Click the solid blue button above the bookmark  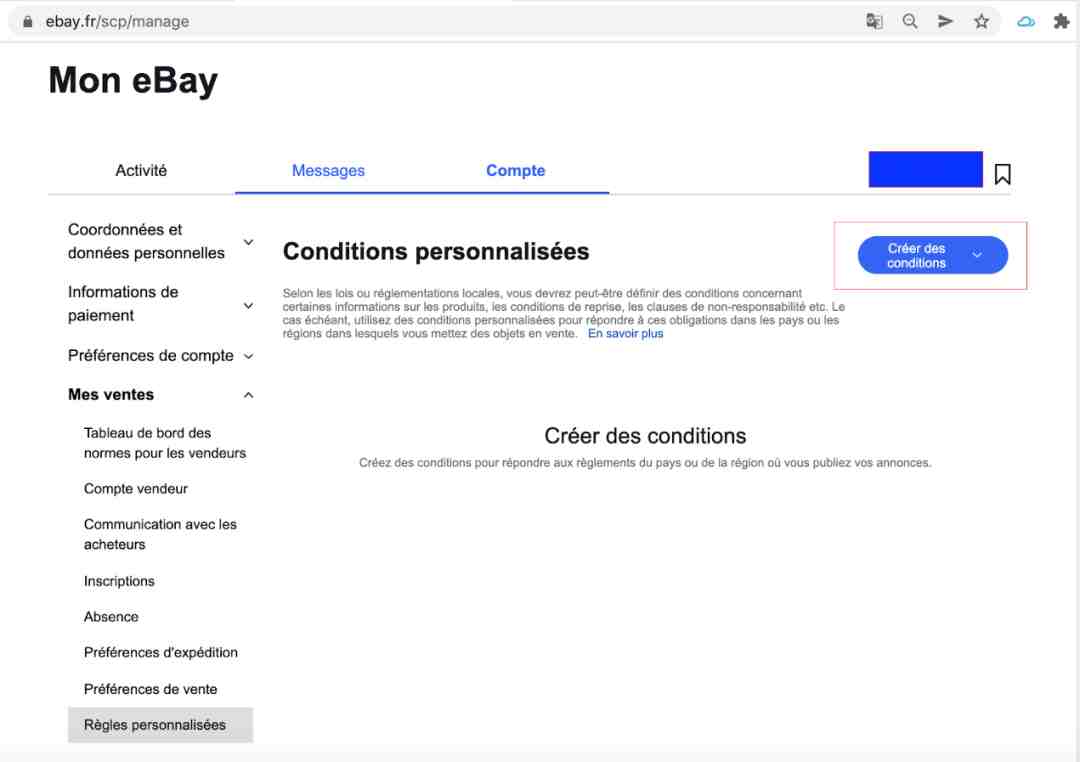(x=926, y=169)
